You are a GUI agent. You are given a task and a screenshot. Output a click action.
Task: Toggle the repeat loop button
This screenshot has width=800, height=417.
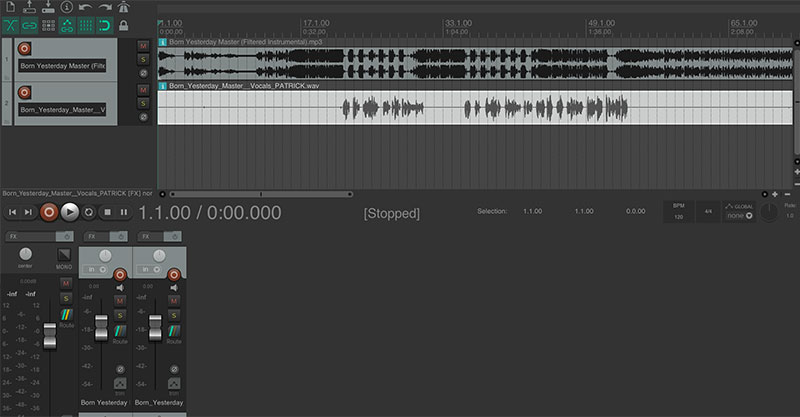click(x=88, y=212)
